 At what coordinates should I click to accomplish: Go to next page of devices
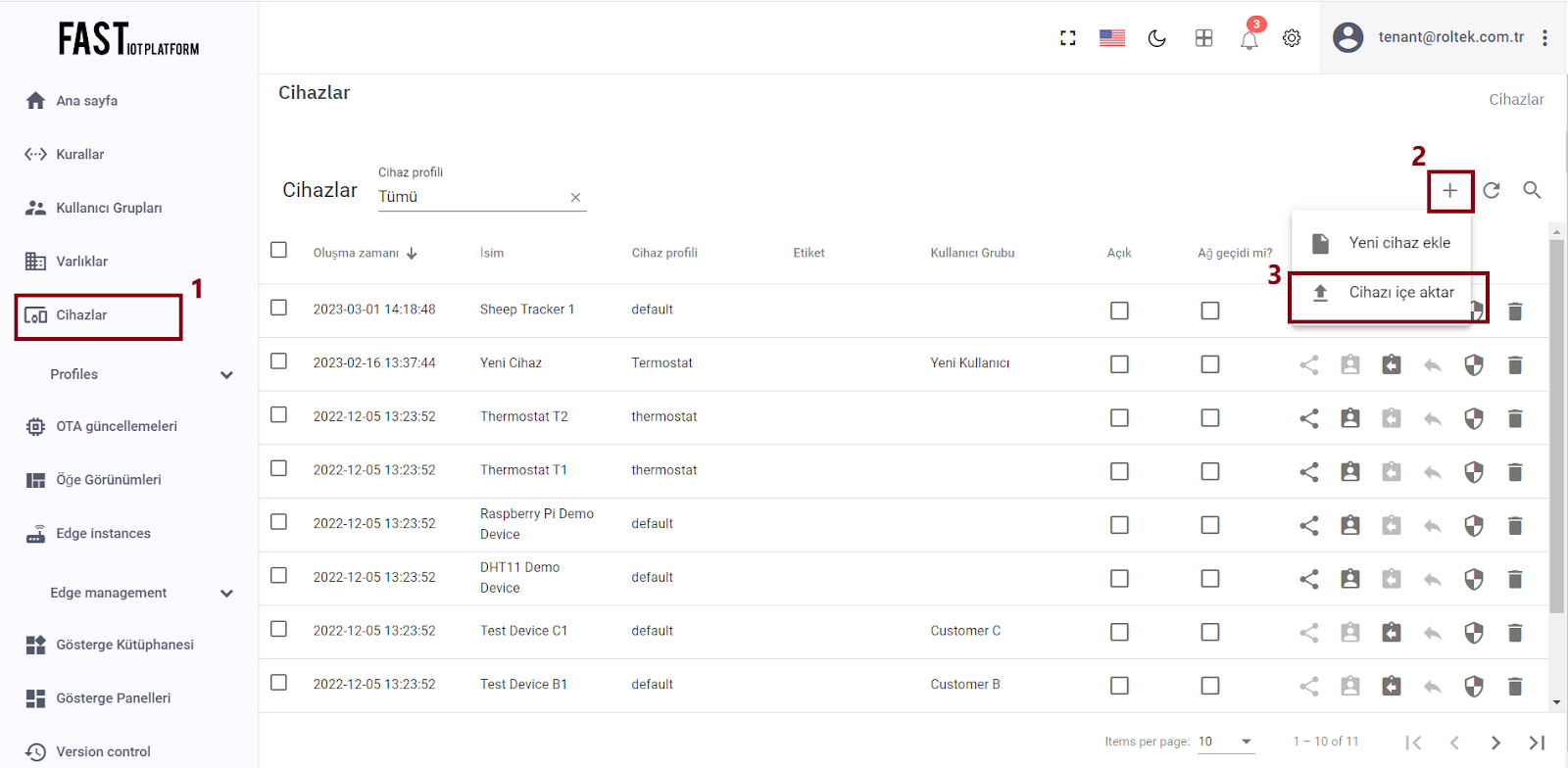point(1495,743)
